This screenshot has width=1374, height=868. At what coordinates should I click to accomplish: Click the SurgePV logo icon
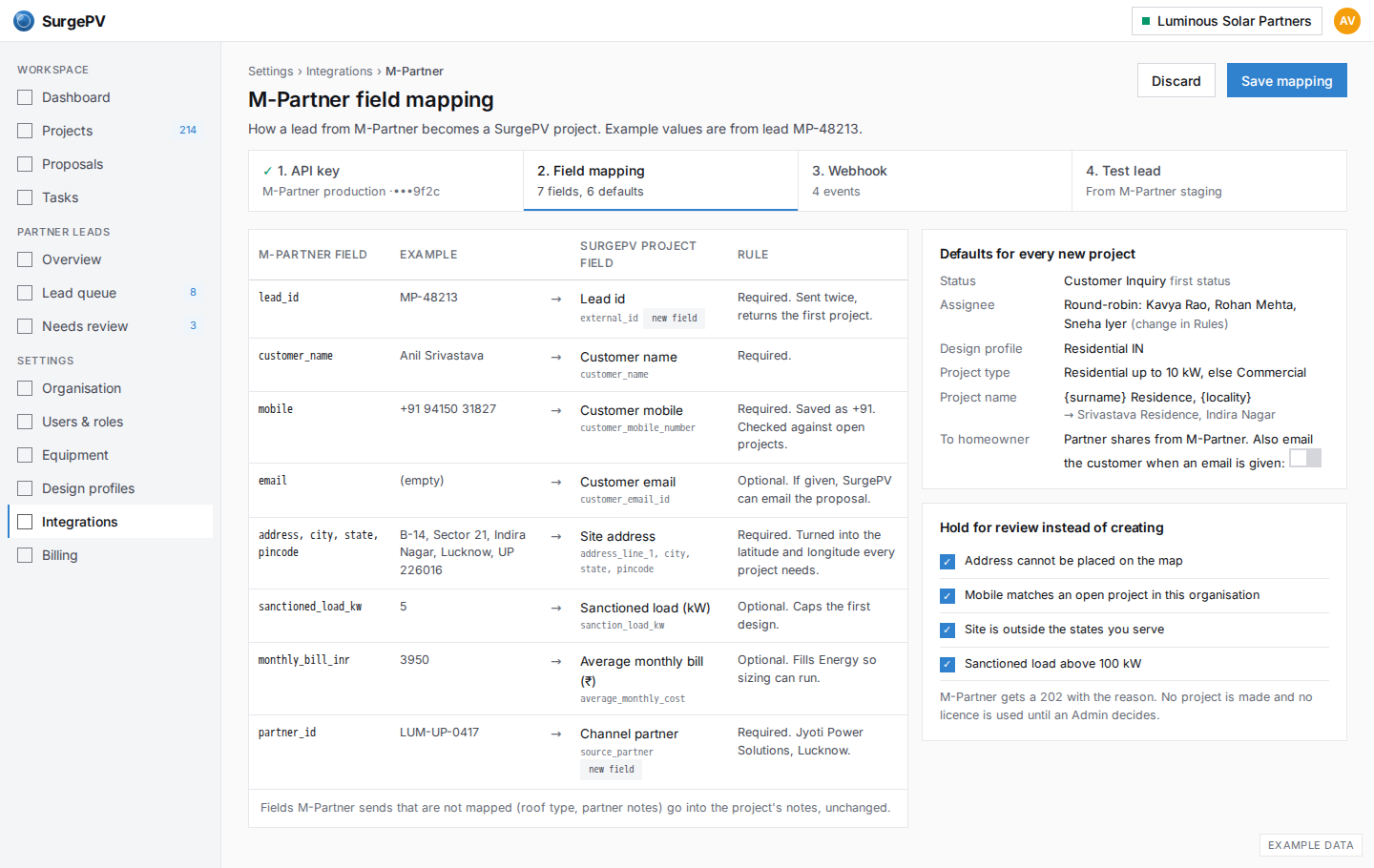click(24, 21)
